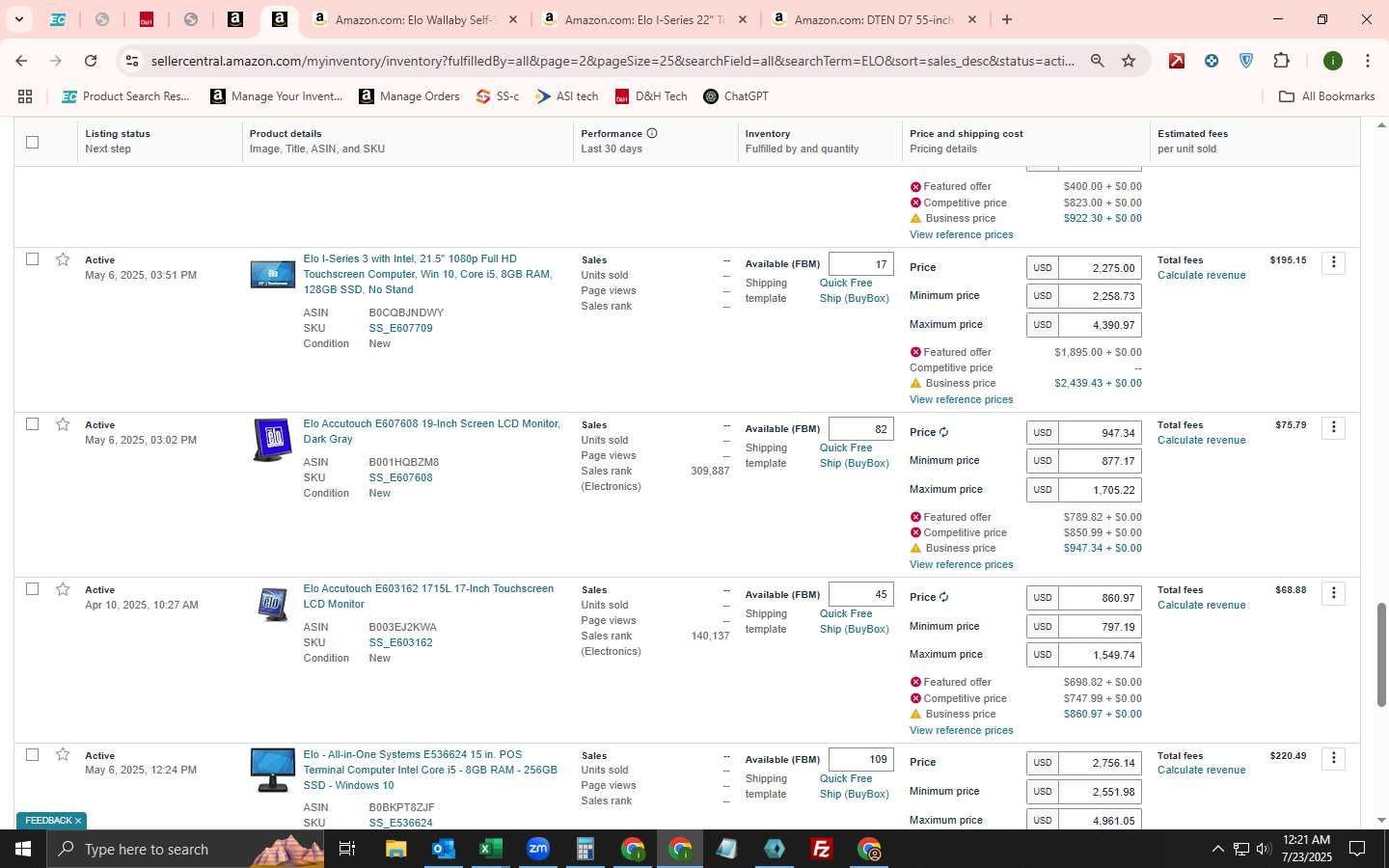Screen dimensions: 1389x868
Task: Star the Elo Accutouch E607608 listing
Action: [x=63, y=424]
